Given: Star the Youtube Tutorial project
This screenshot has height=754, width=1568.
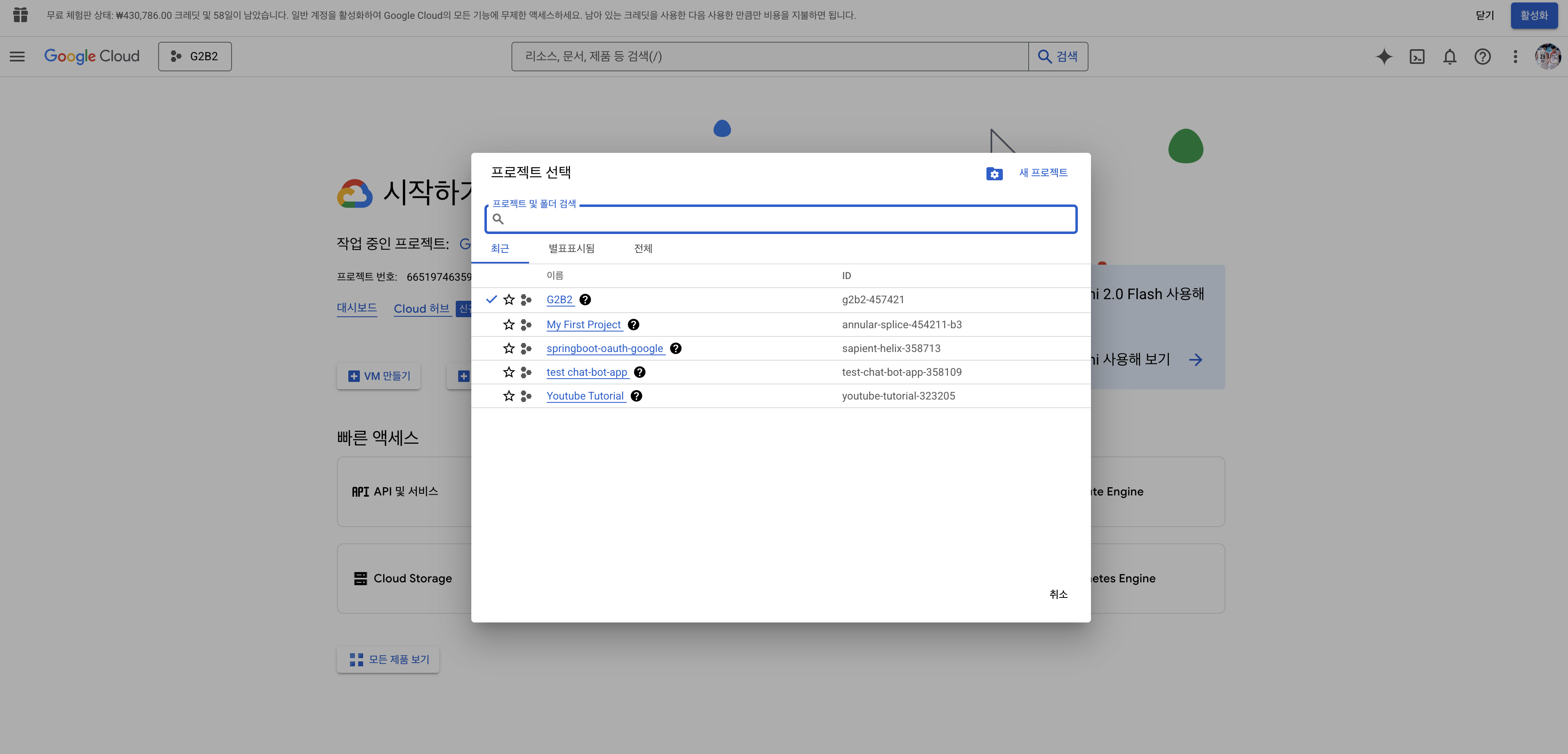Looking at the screenshot, I should tap(509, 396).
